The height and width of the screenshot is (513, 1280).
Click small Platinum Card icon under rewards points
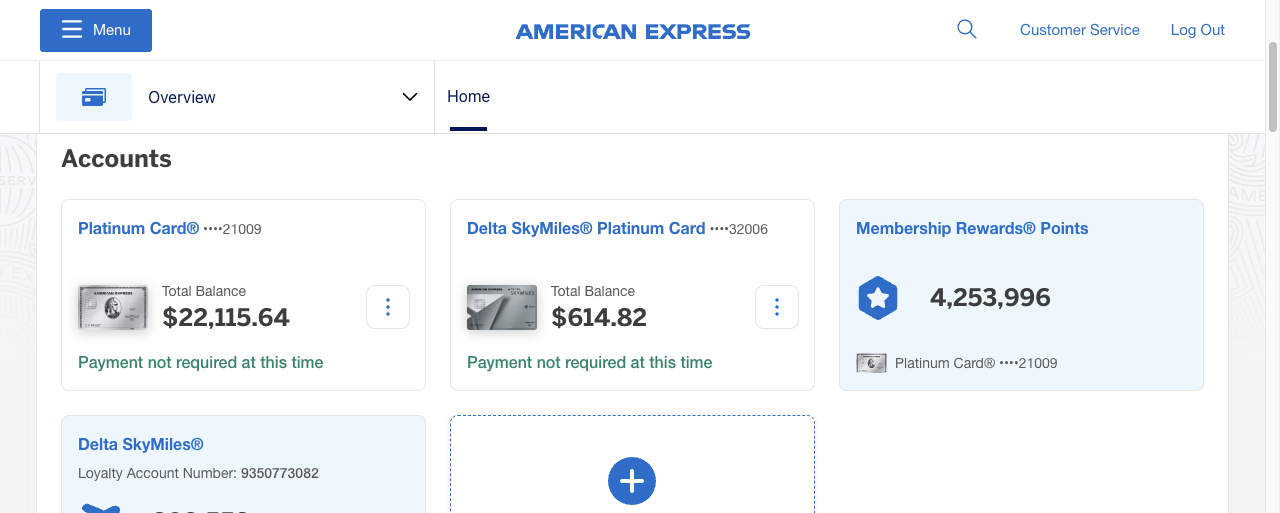click(x=872, y=363)
